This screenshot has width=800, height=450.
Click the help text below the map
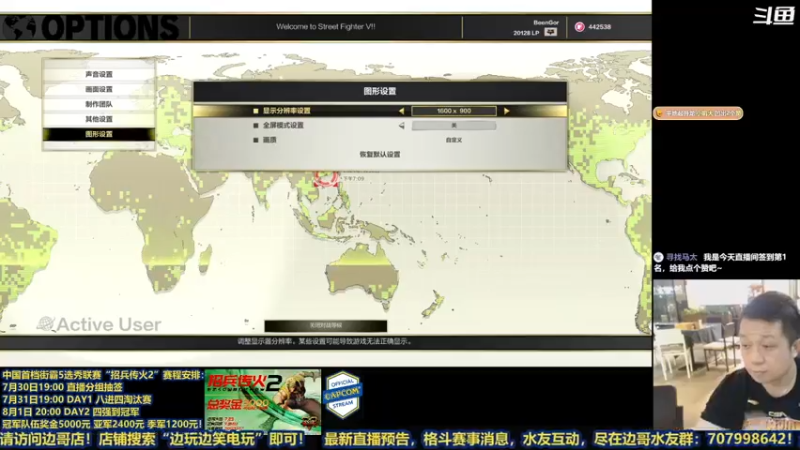324,341
